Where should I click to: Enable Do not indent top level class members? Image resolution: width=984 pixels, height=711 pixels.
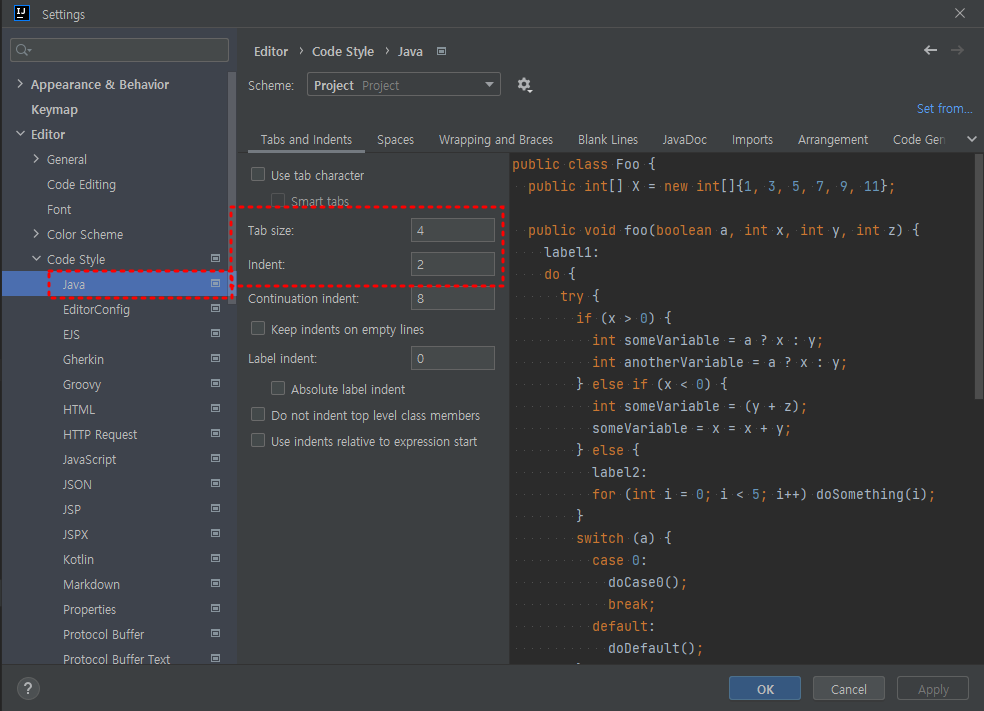[x=258, y=415]
